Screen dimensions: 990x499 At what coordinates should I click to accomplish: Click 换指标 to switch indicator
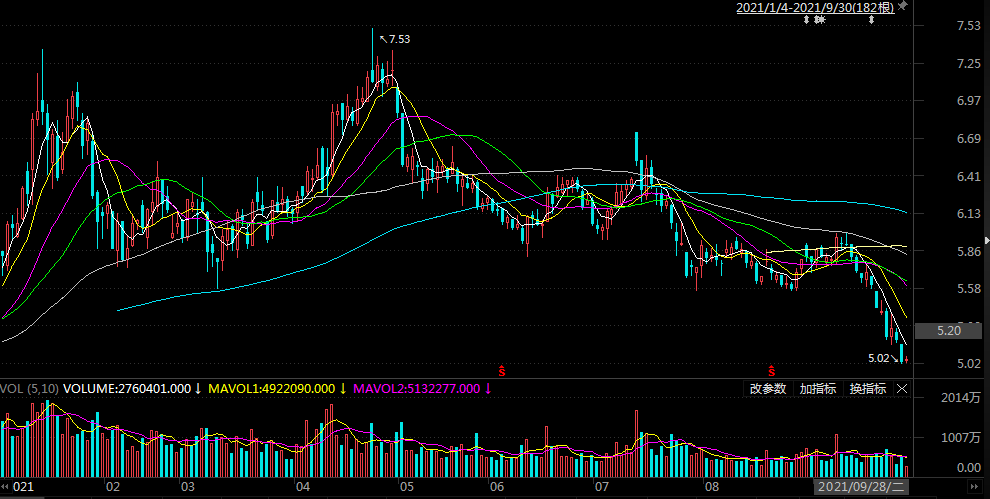867,389
